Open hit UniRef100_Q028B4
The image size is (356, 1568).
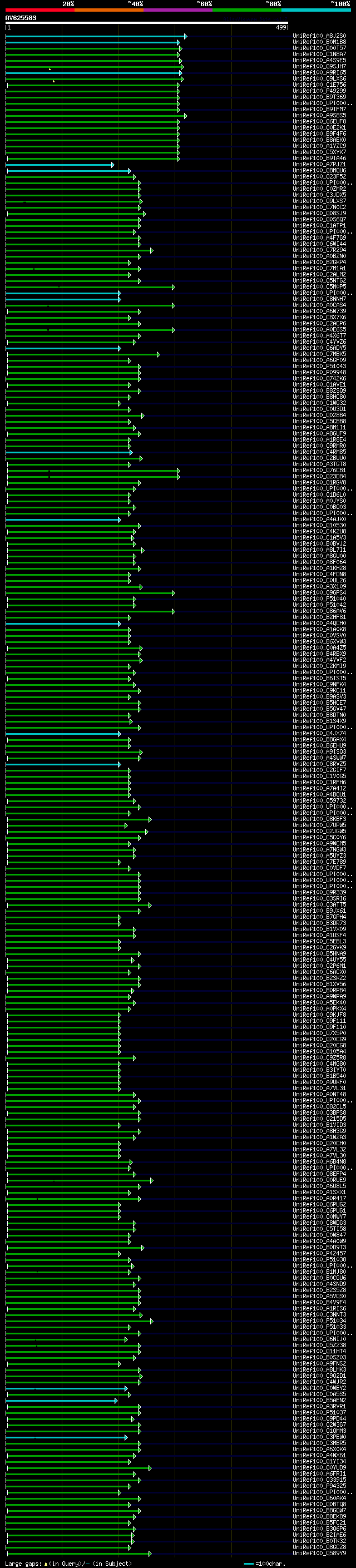[319, 416]
